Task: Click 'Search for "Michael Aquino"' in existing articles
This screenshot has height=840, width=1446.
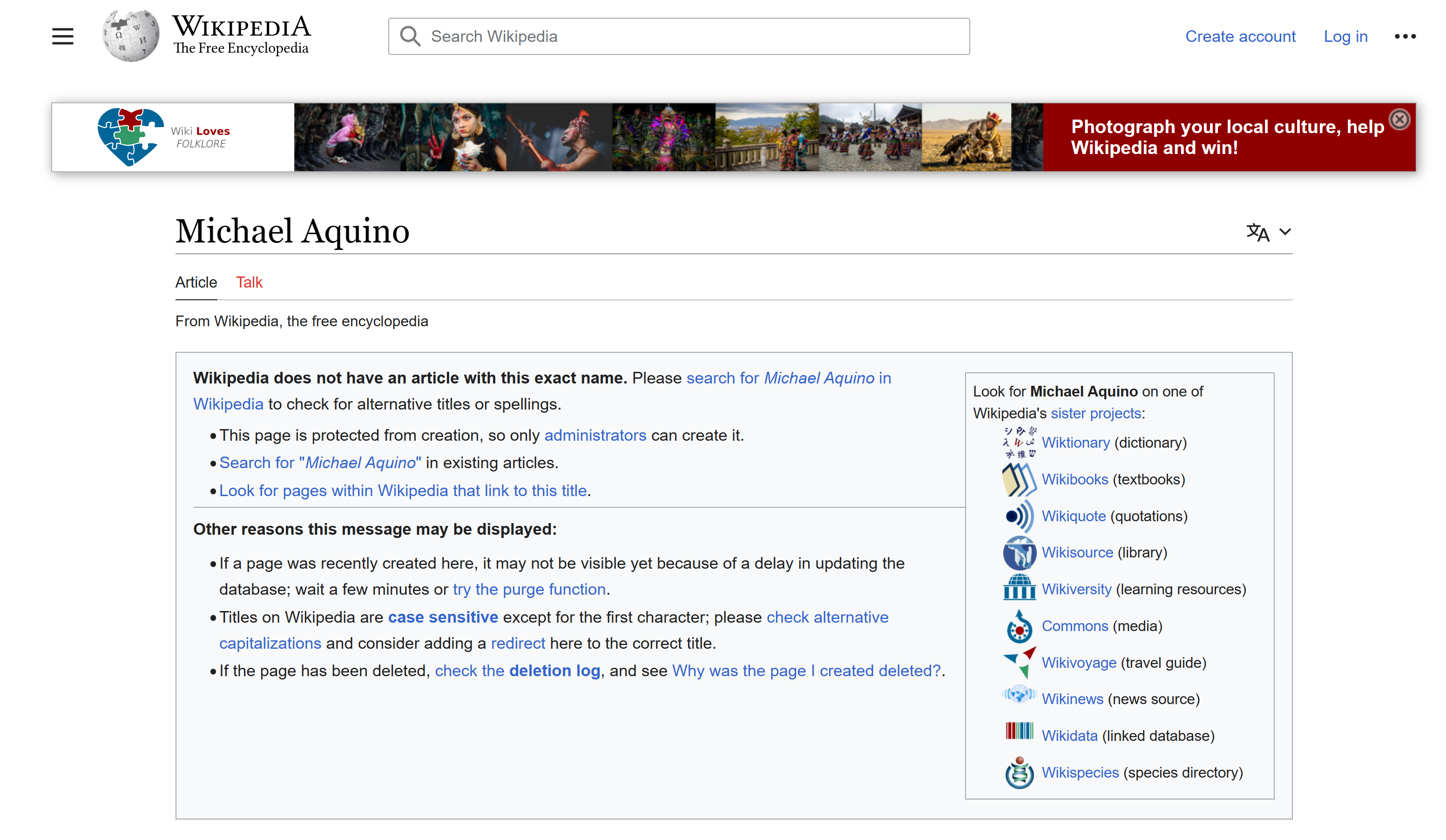Action: coord(320,463)
